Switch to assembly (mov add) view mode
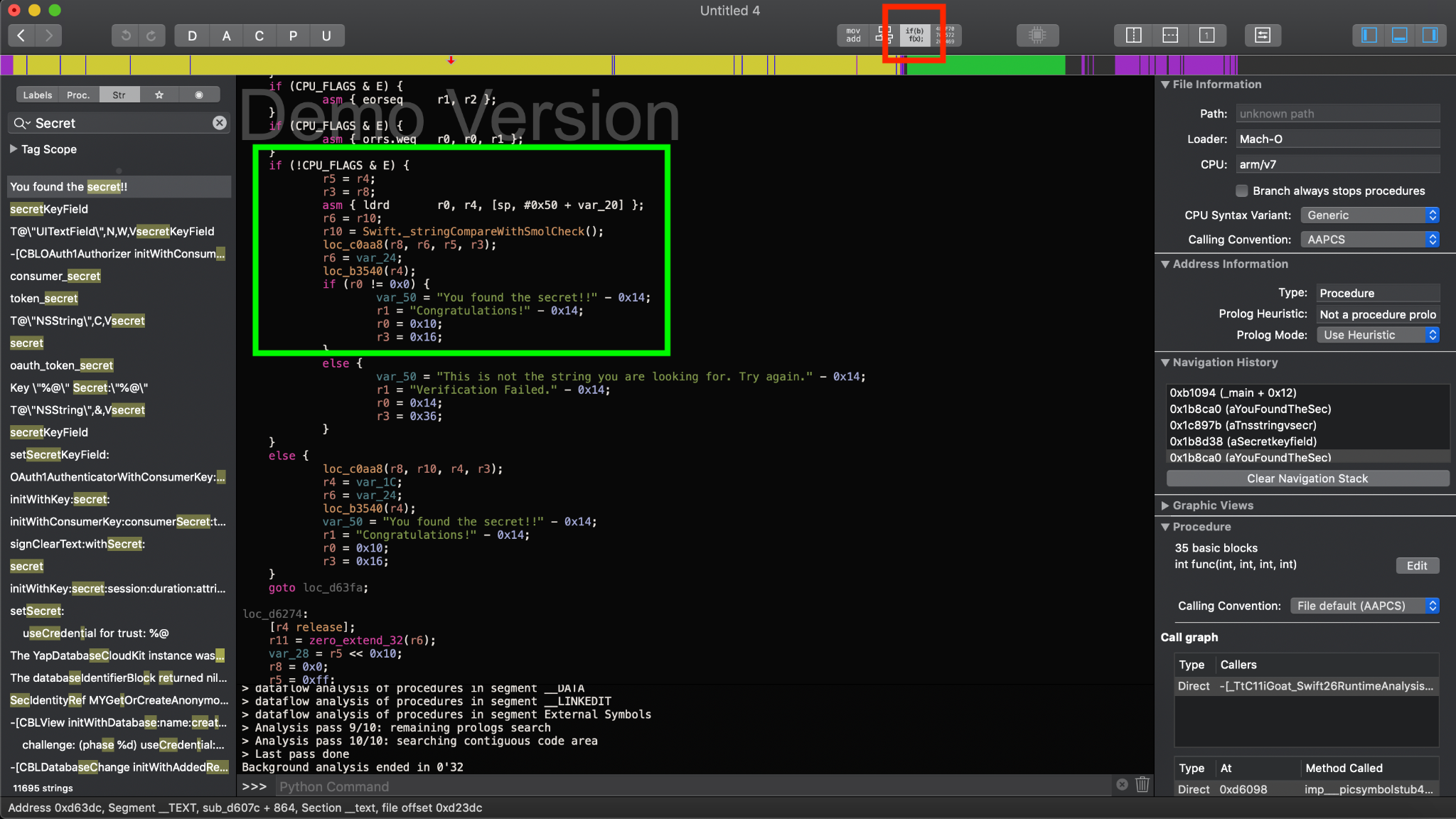The width and height of the screenshot is (1456, 819). coord(853,35)
